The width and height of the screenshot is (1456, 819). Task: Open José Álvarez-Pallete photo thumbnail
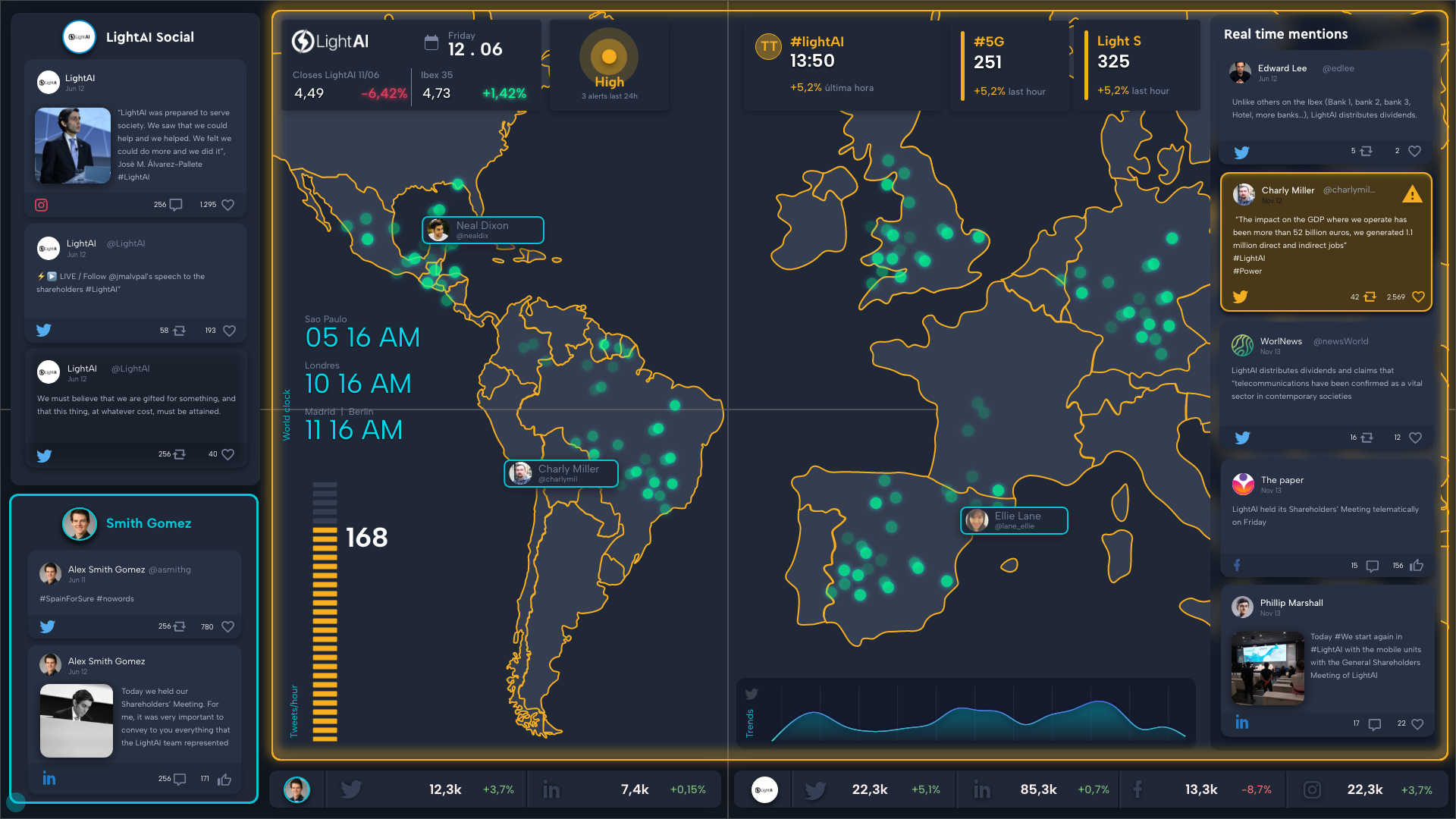[x=73, y=145]
